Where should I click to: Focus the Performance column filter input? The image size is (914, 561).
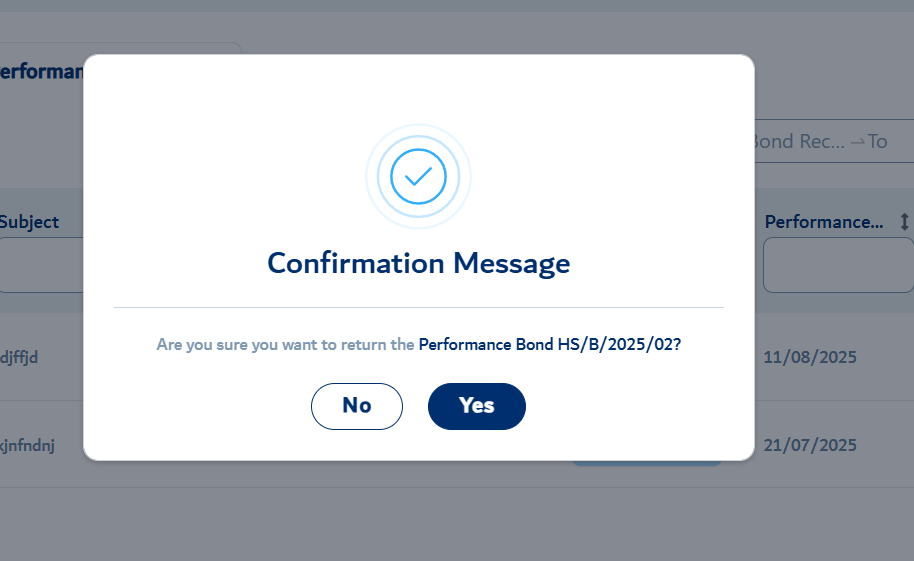838,265
